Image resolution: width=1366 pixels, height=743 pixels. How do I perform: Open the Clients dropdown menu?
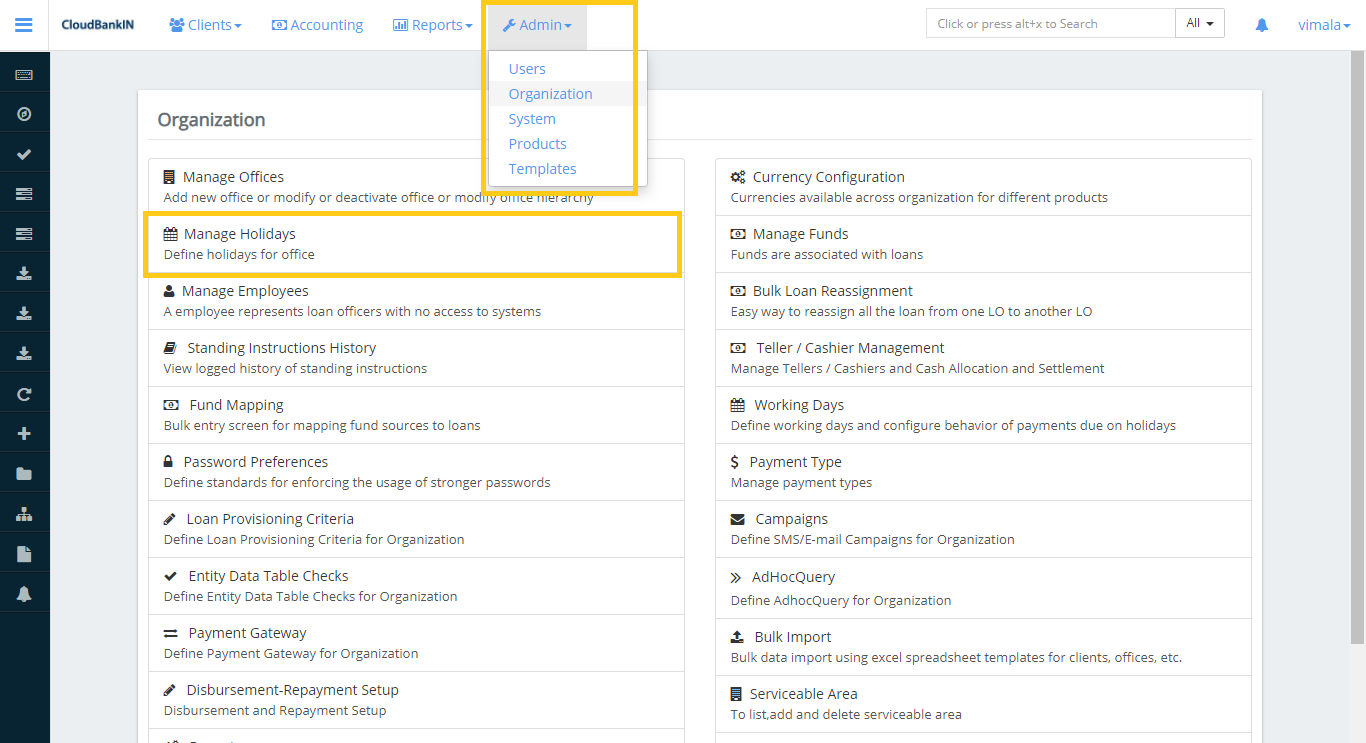[205, 25]
